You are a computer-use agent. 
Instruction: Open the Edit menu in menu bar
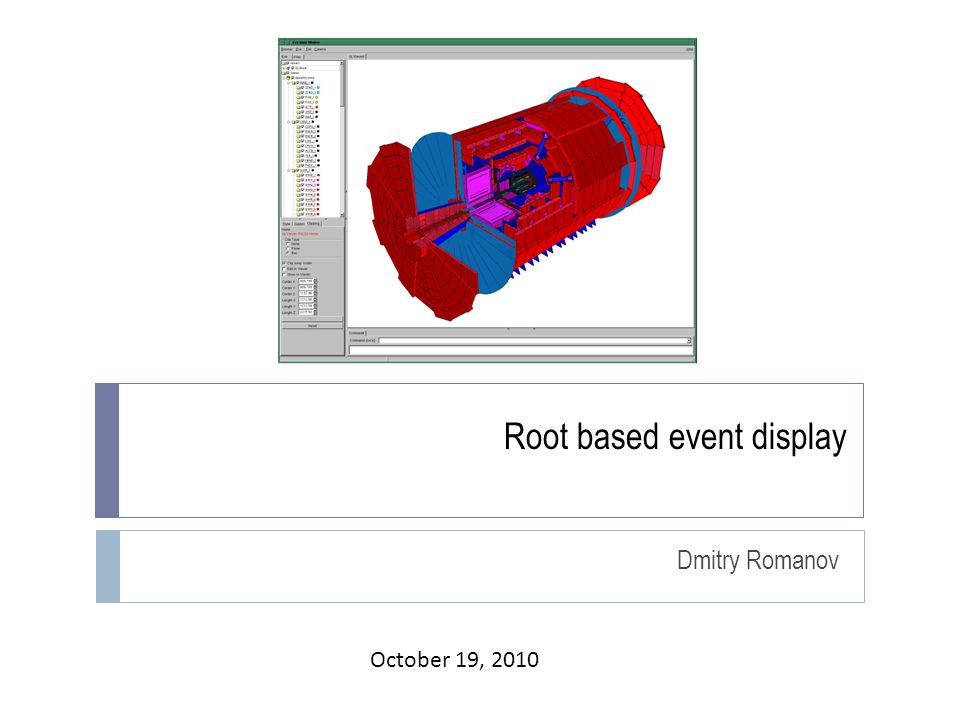309,49
